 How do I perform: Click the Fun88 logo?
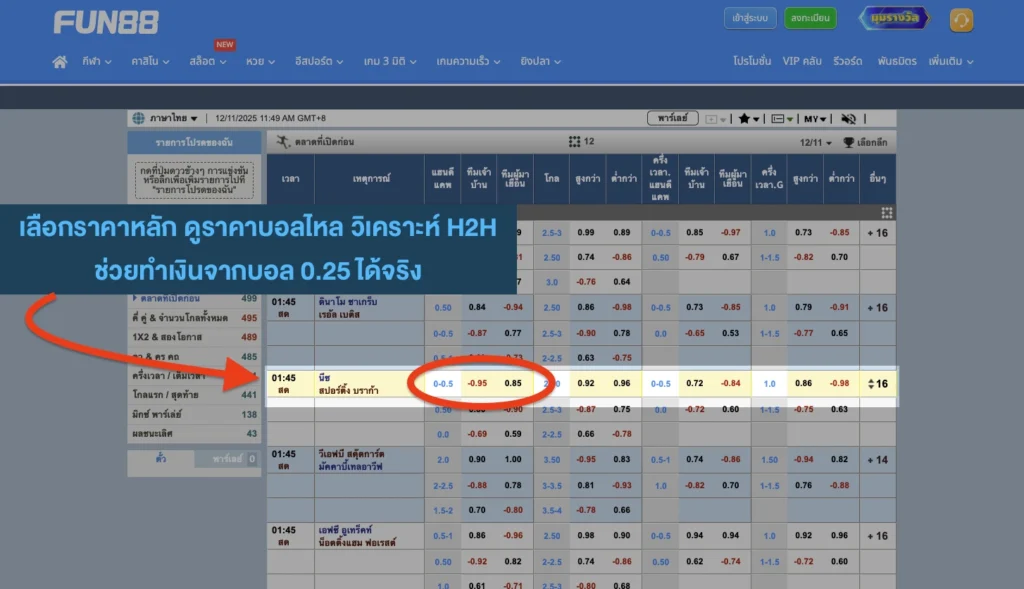(x=105, y=22)
